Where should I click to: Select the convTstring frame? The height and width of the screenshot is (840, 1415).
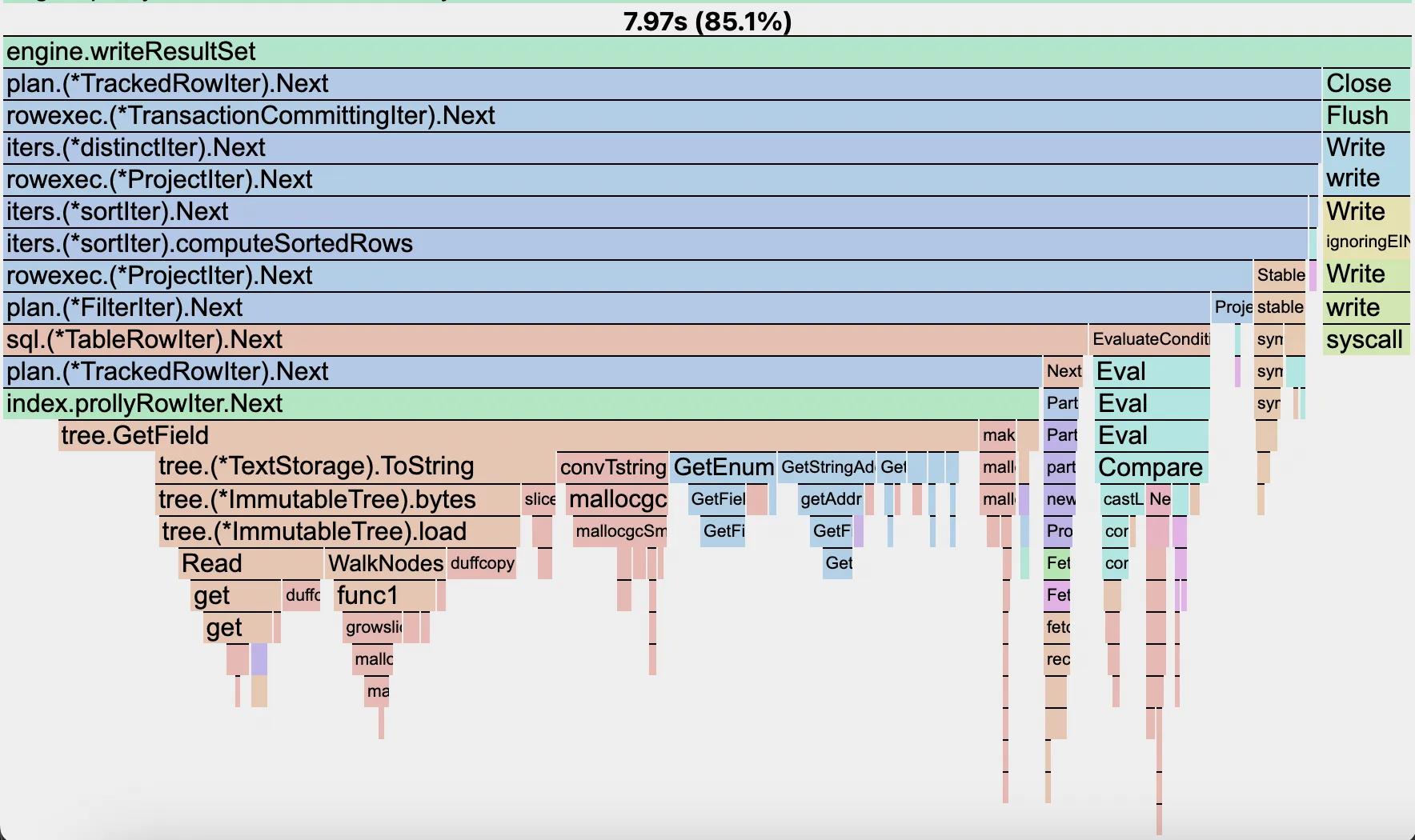(x=612, y=467)
